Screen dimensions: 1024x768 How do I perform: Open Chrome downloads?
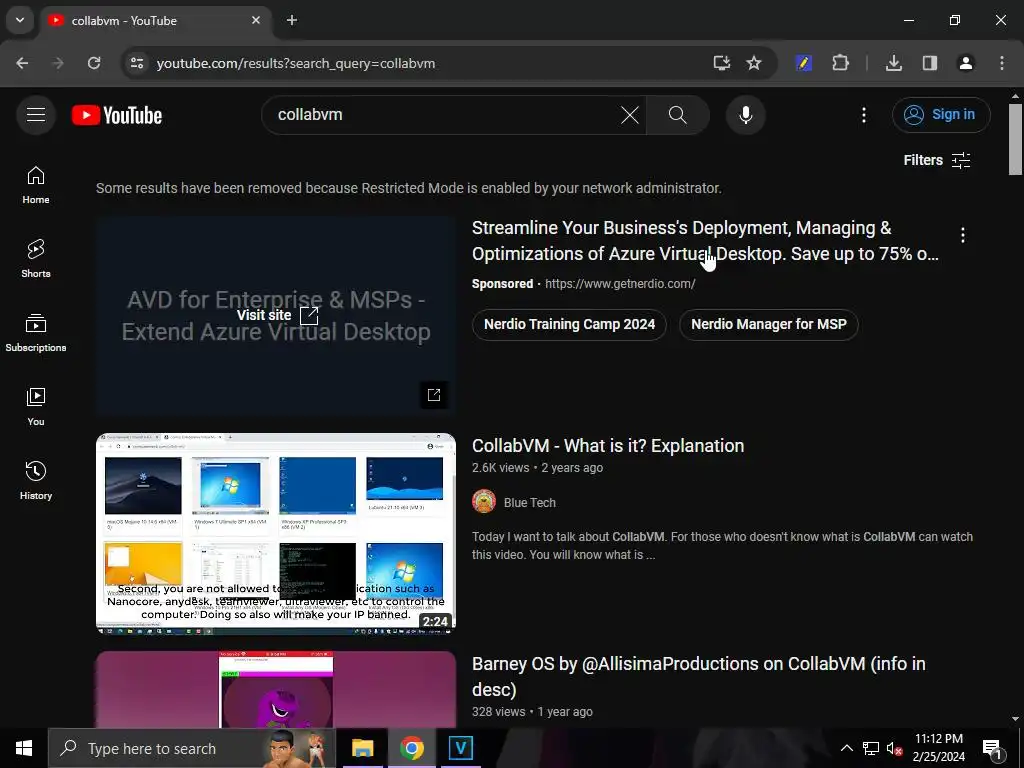coord(893,63)
